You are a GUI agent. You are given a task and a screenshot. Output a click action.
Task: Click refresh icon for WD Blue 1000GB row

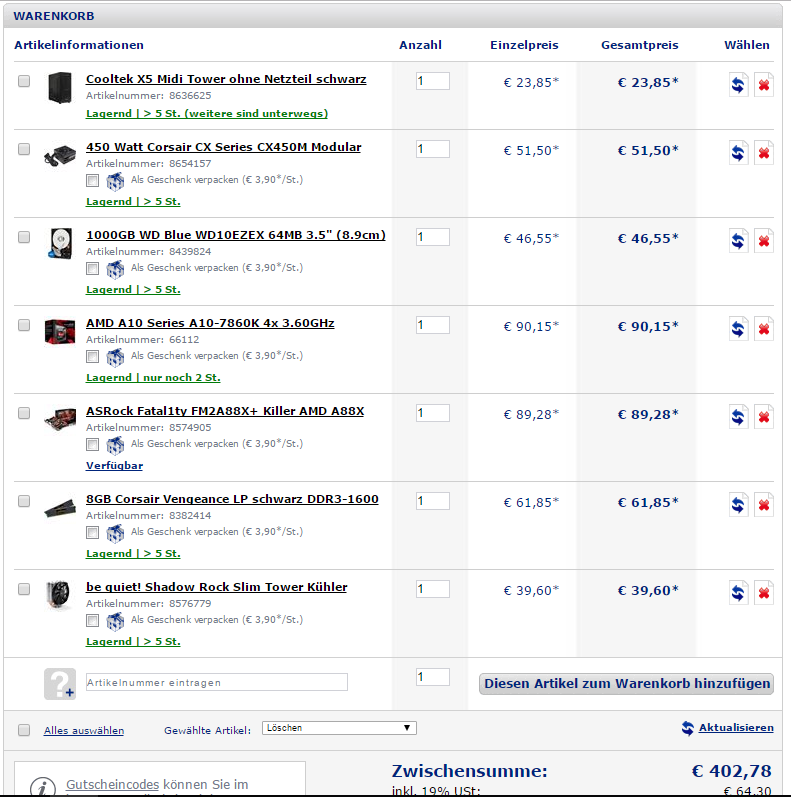(738, 240)
